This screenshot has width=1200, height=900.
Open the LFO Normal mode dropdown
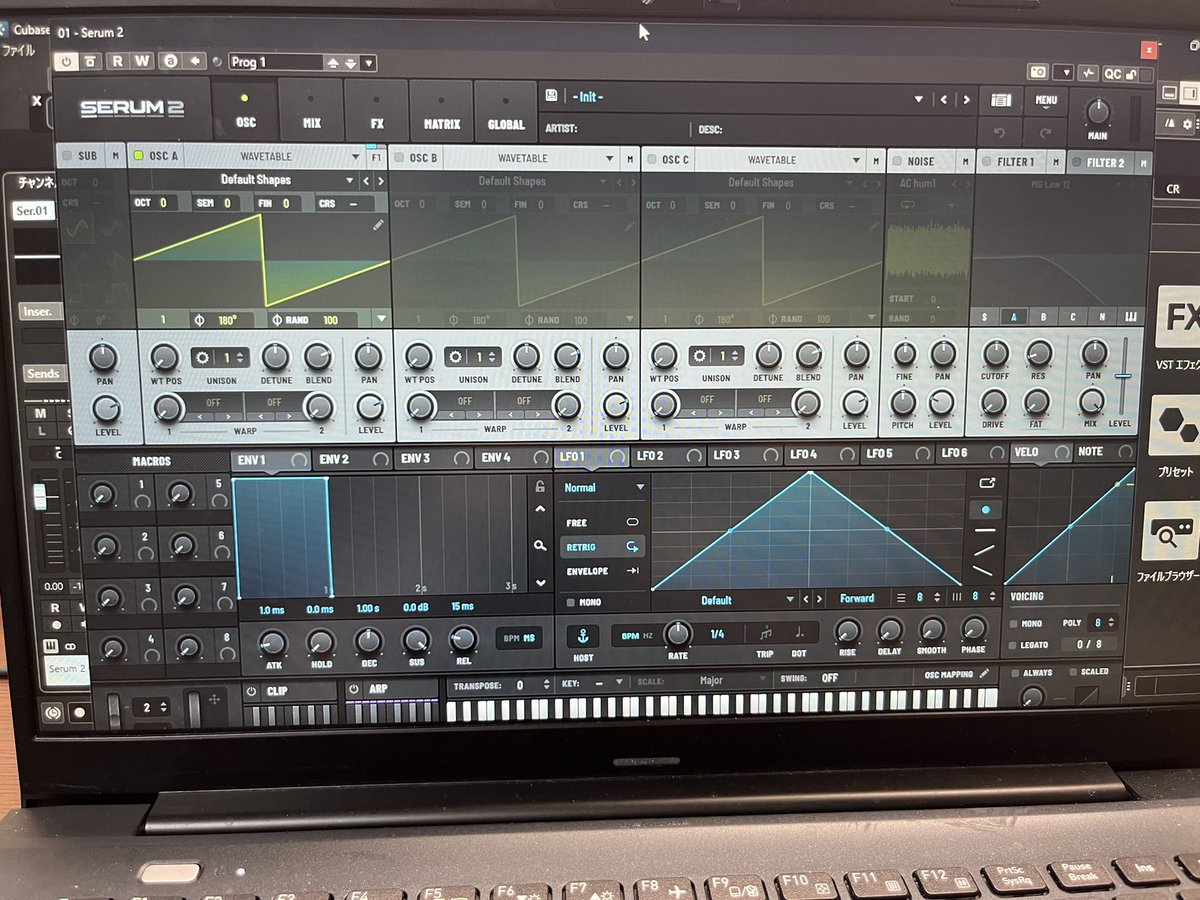(x=604, y=487)
